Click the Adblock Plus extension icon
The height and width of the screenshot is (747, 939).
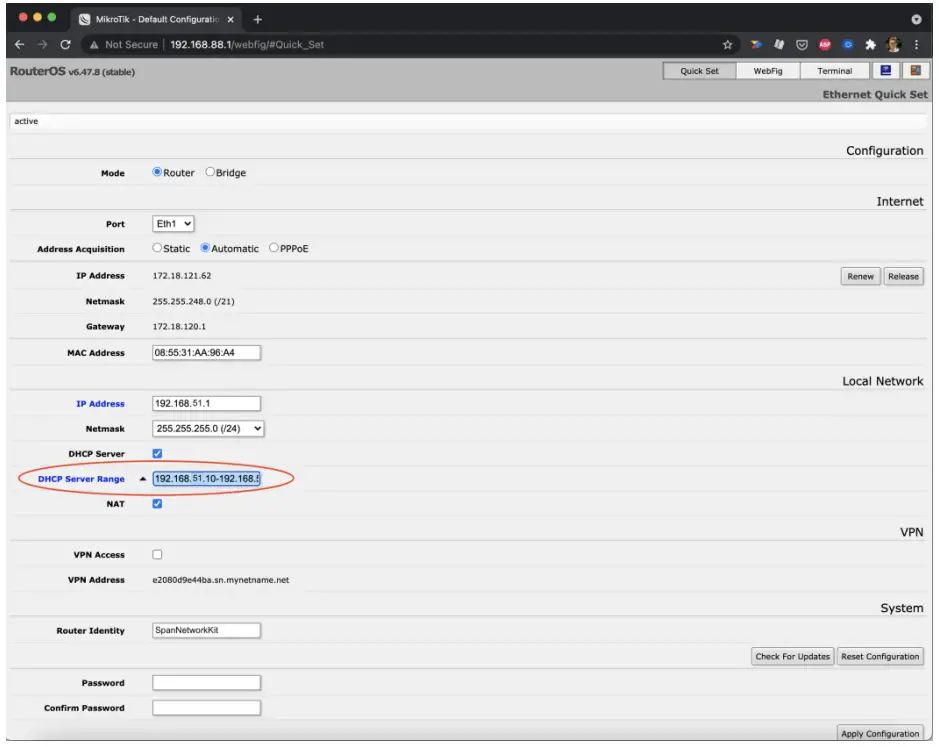(x=826, y=45)
